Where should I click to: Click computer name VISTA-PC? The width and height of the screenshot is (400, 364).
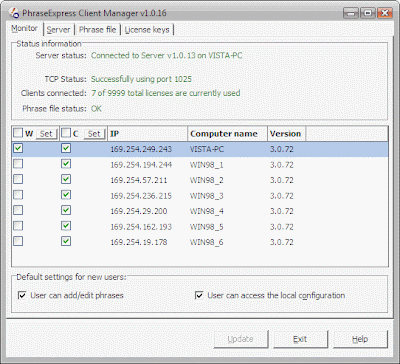pyautogui.click(x=207, y=149)
